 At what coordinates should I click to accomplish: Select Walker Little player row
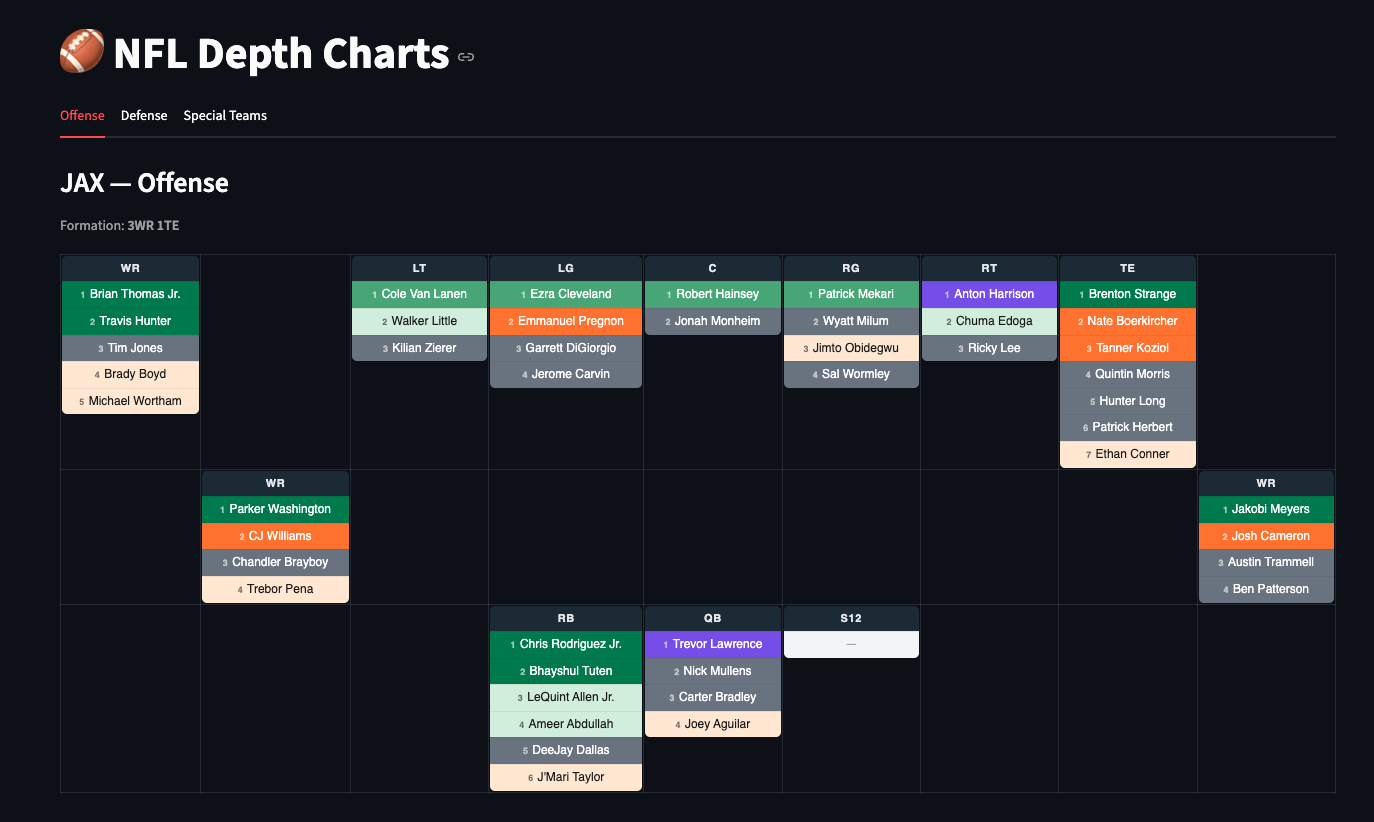click(419, 321)
